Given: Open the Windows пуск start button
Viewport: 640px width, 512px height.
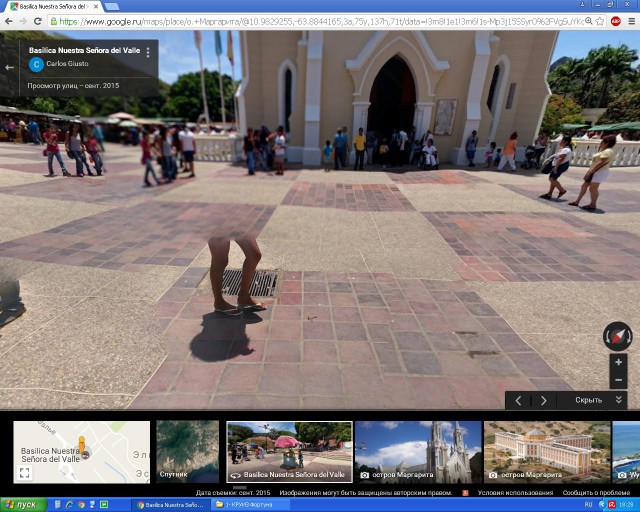Looking at the screenshot, I should point(23,505).
